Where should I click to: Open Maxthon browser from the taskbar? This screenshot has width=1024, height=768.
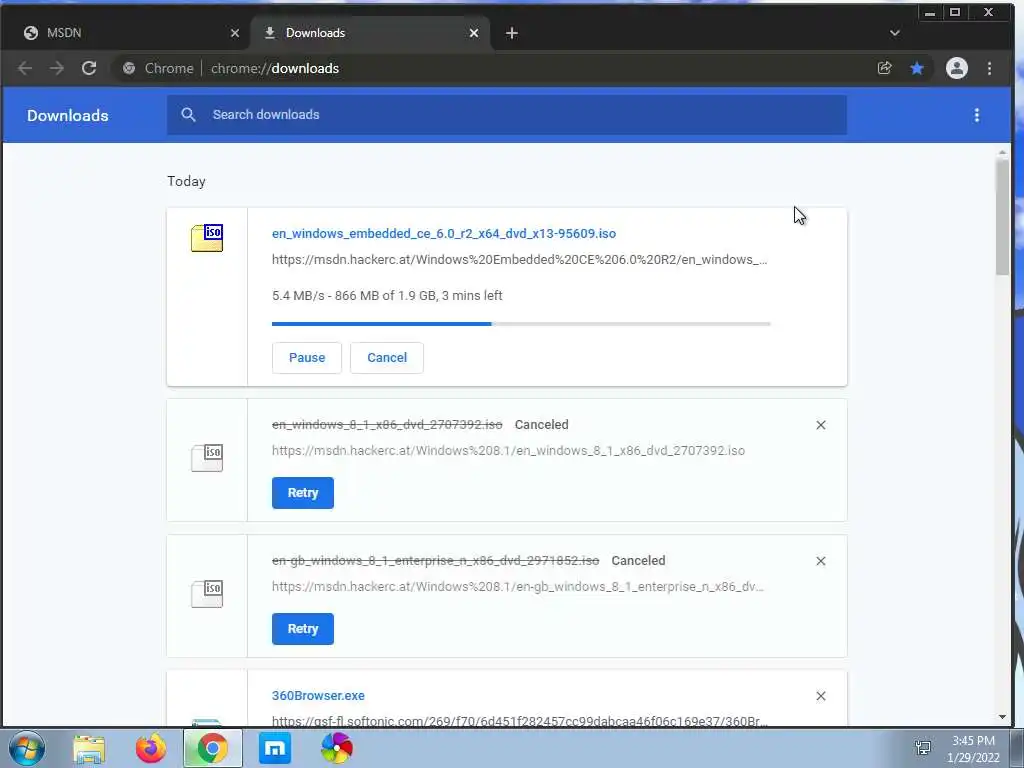point(275,748)
